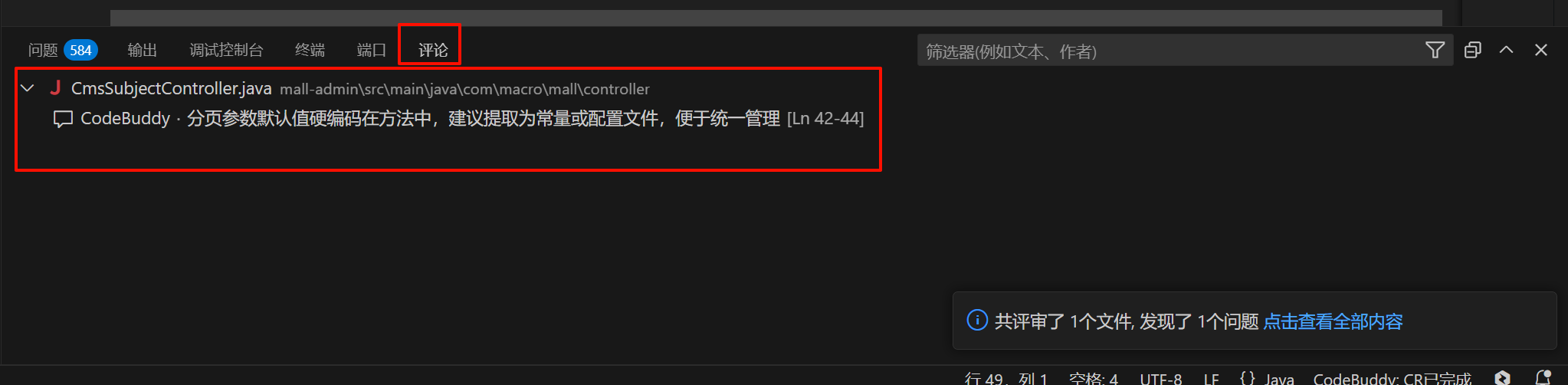Change the LF end-of-line sequence
1568x385 pixels.
tap(1211, 378)
